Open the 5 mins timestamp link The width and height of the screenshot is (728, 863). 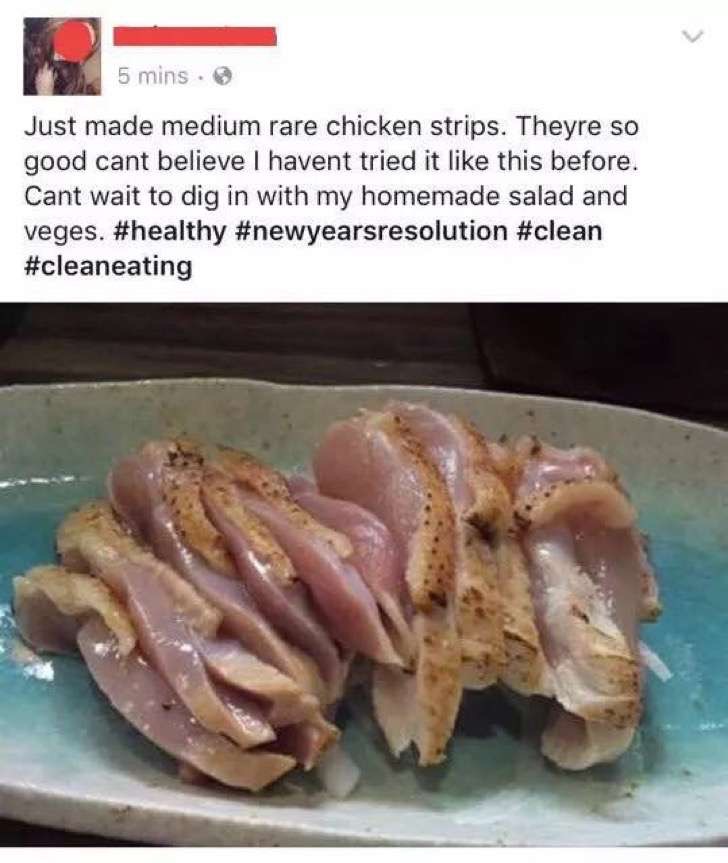pos(153,76)
